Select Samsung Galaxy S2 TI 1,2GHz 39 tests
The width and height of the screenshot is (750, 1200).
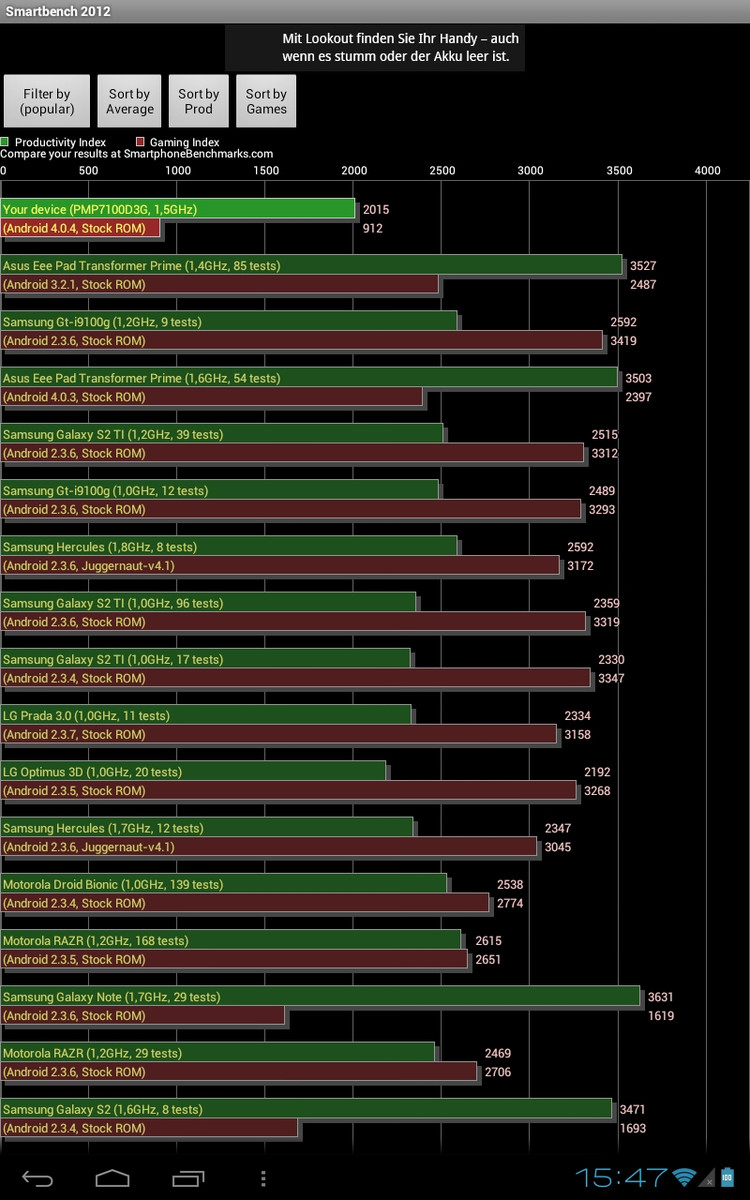pos(222,434)
